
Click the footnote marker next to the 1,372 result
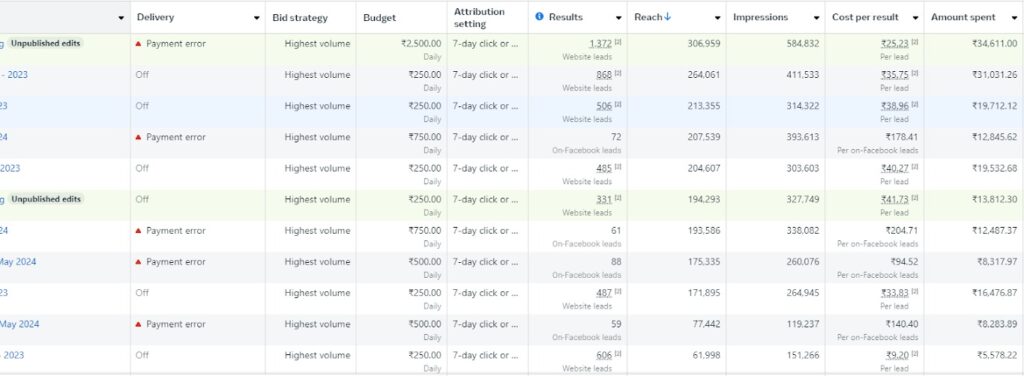coord(618,42)
